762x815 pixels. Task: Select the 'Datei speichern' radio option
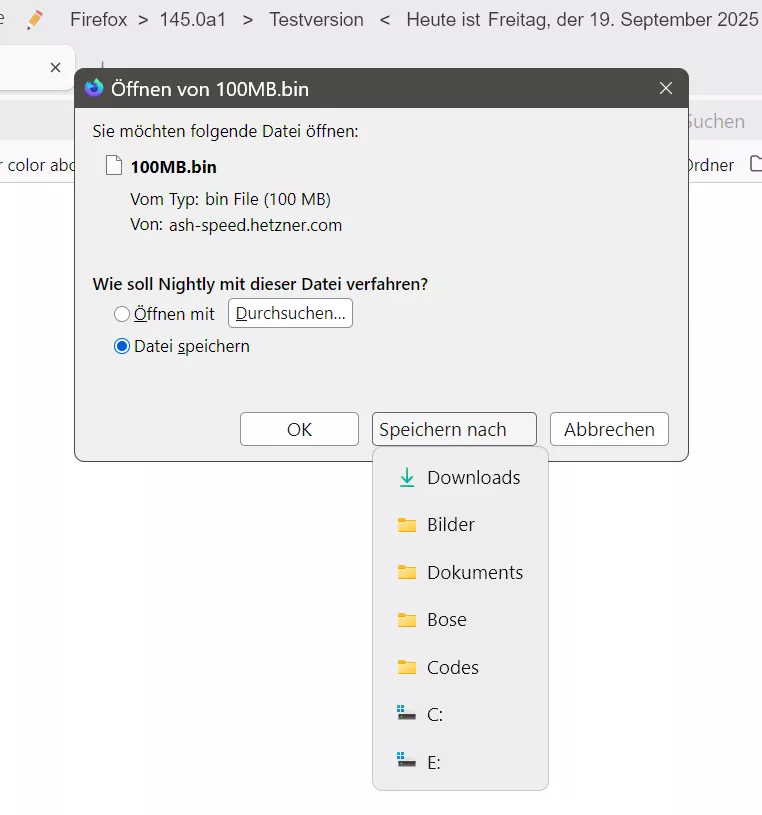[x=122, y=346]
